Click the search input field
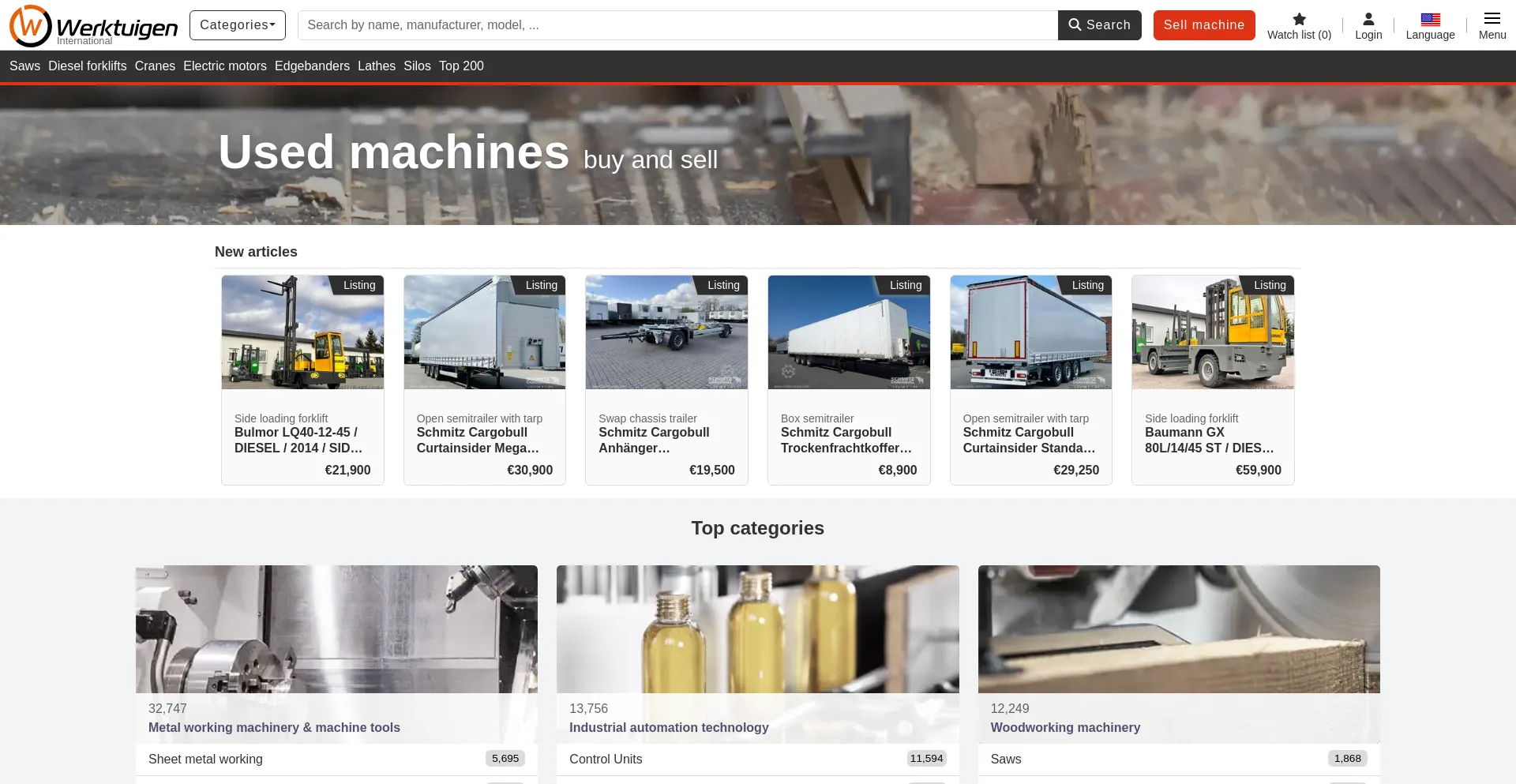 [677, 25]
